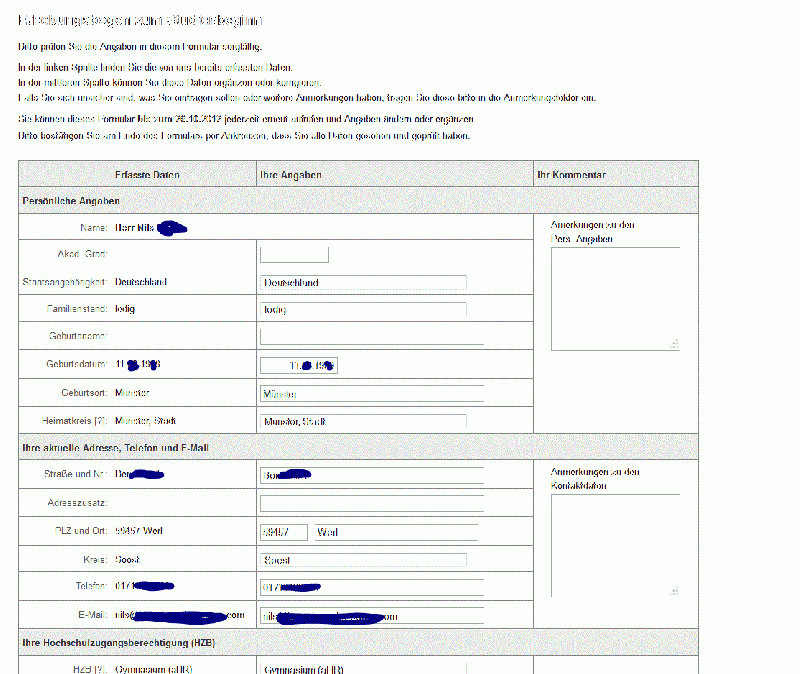Focus the Telefon input field
The image size is (800, 674).
[x=371, y=586]
